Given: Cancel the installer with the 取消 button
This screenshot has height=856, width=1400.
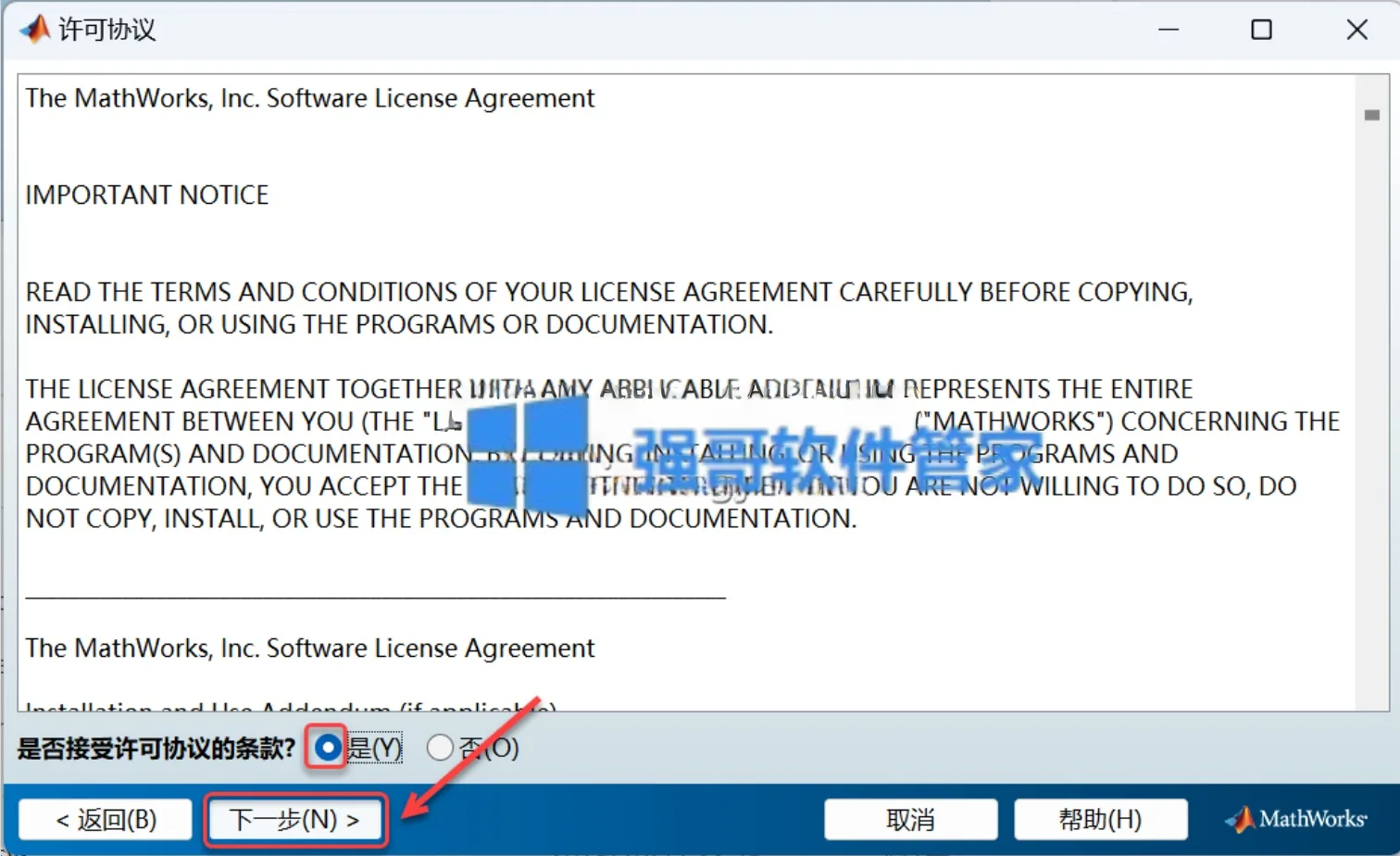Looking at the screenshot, I should (x=910, y=820).
